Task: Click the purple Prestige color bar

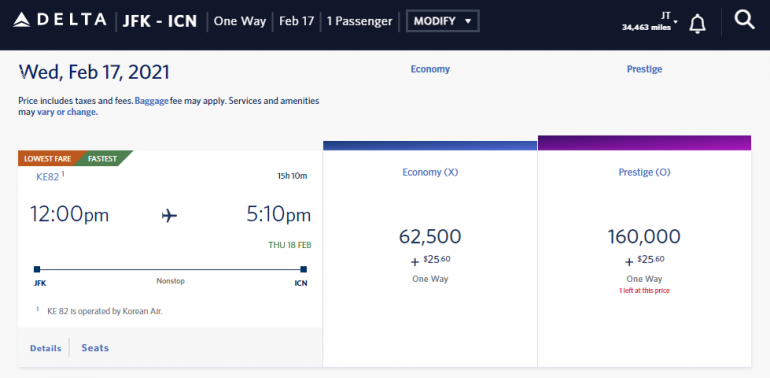Action: (x=644, y=142)
